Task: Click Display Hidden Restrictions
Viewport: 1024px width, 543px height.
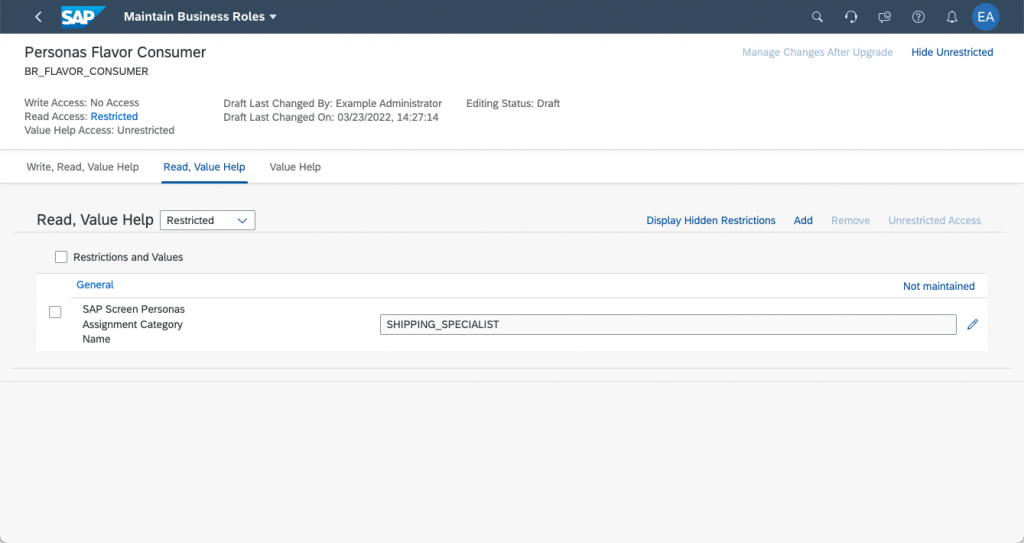Action: [x=711, y=220]
